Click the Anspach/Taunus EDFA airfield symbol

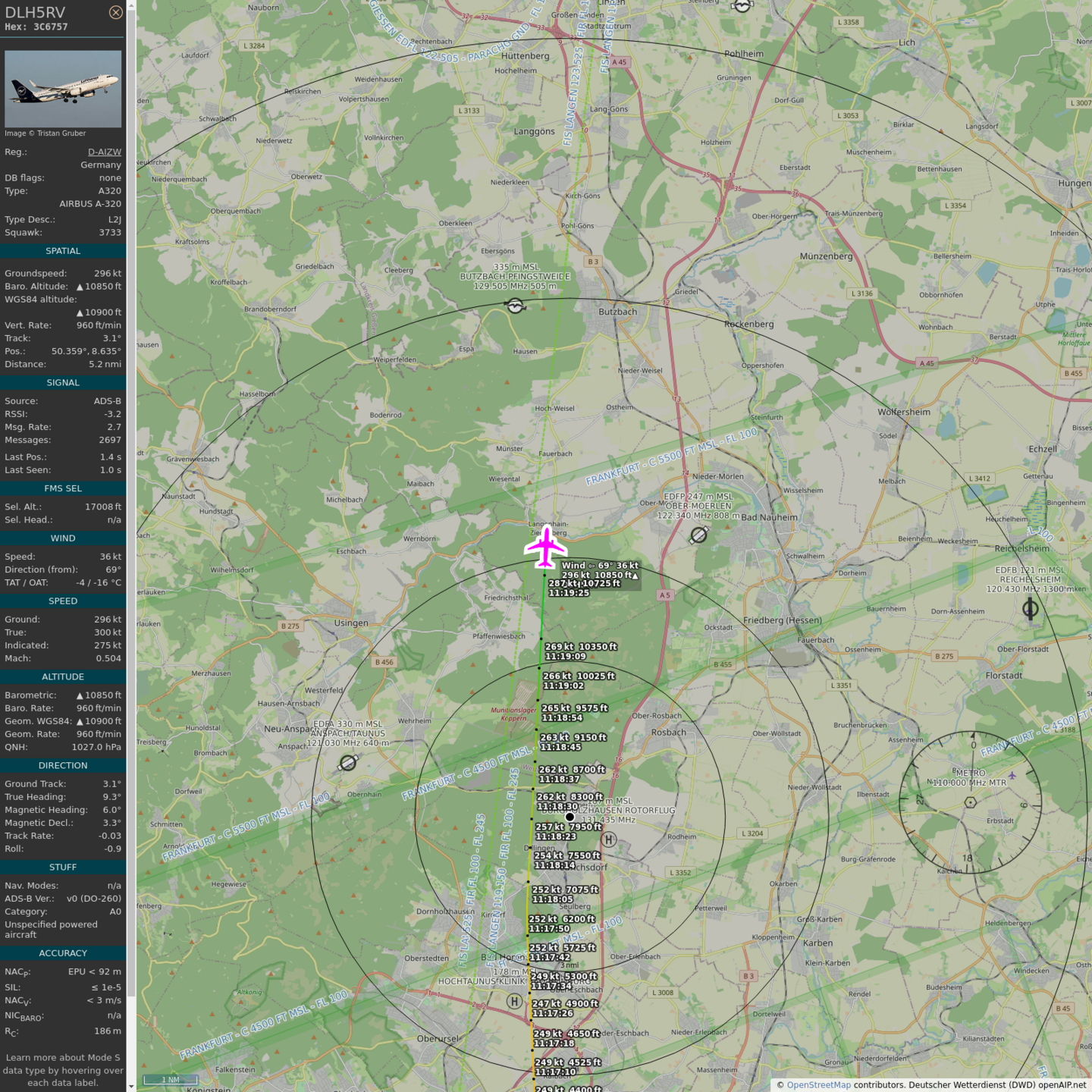click(348, 763)
